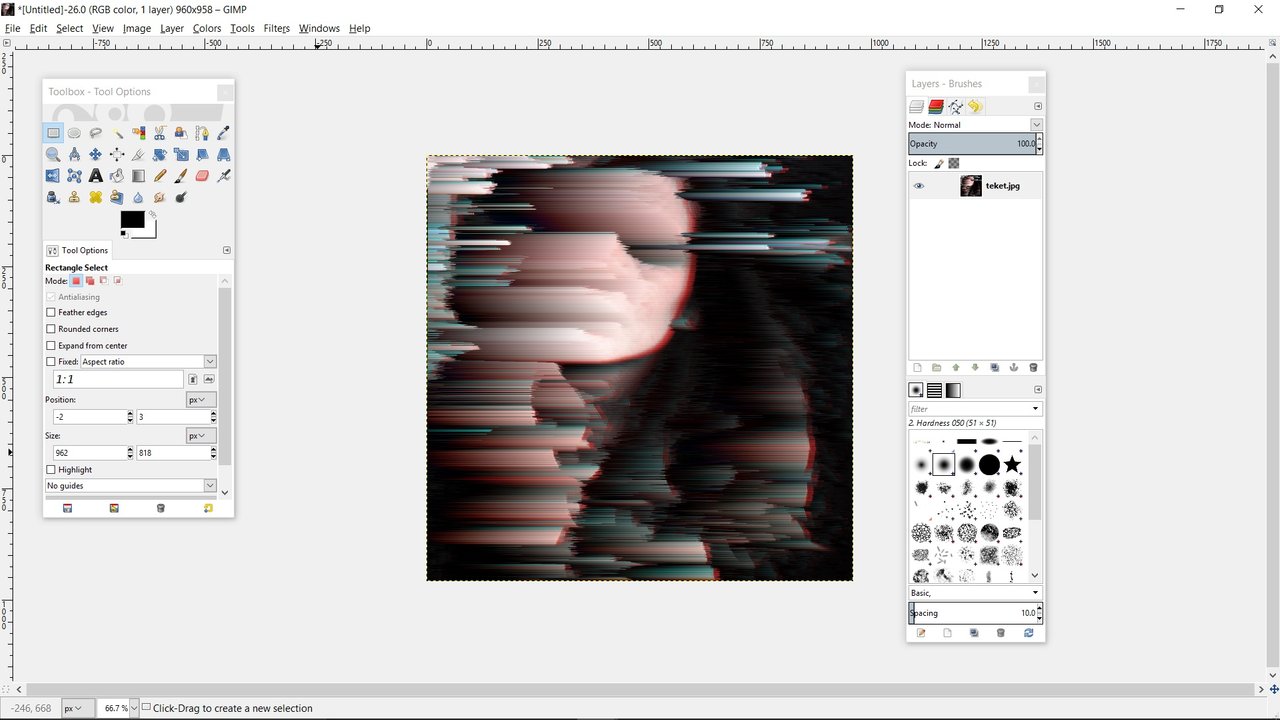Check the Highlight option
1280x720 pixels.
click(51, 469)
